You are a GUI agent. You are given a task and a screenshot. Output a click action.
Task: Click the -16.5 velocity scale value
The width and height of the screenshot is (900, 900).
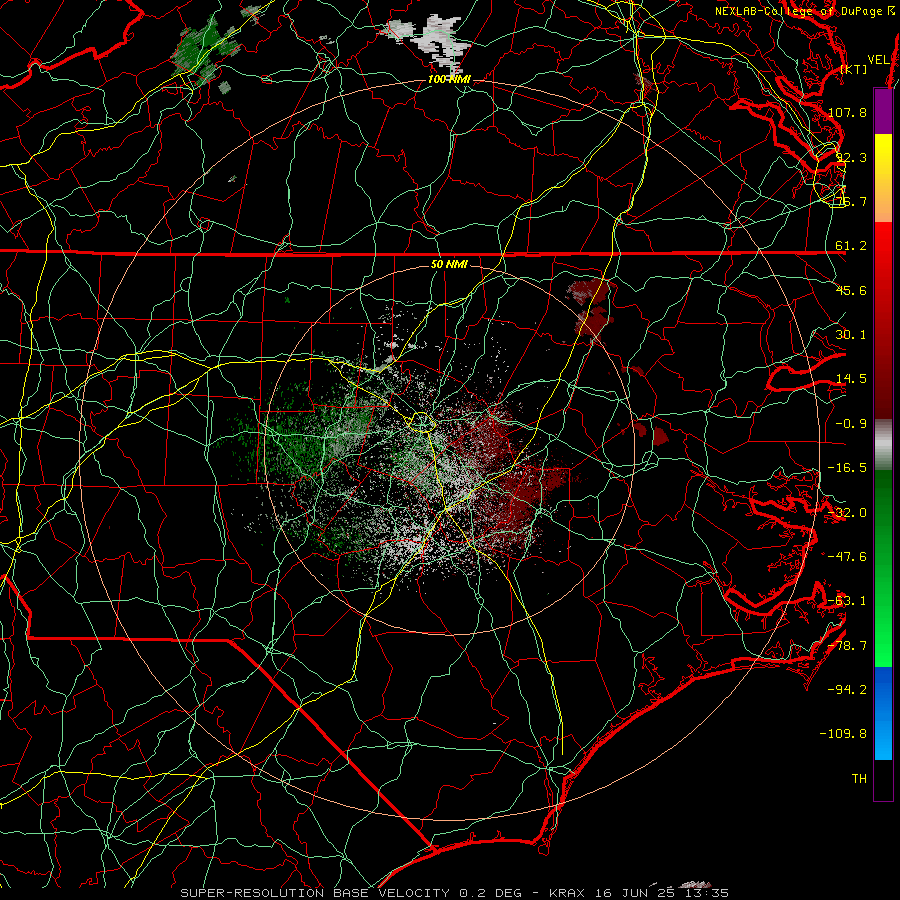tap(847, 468)
